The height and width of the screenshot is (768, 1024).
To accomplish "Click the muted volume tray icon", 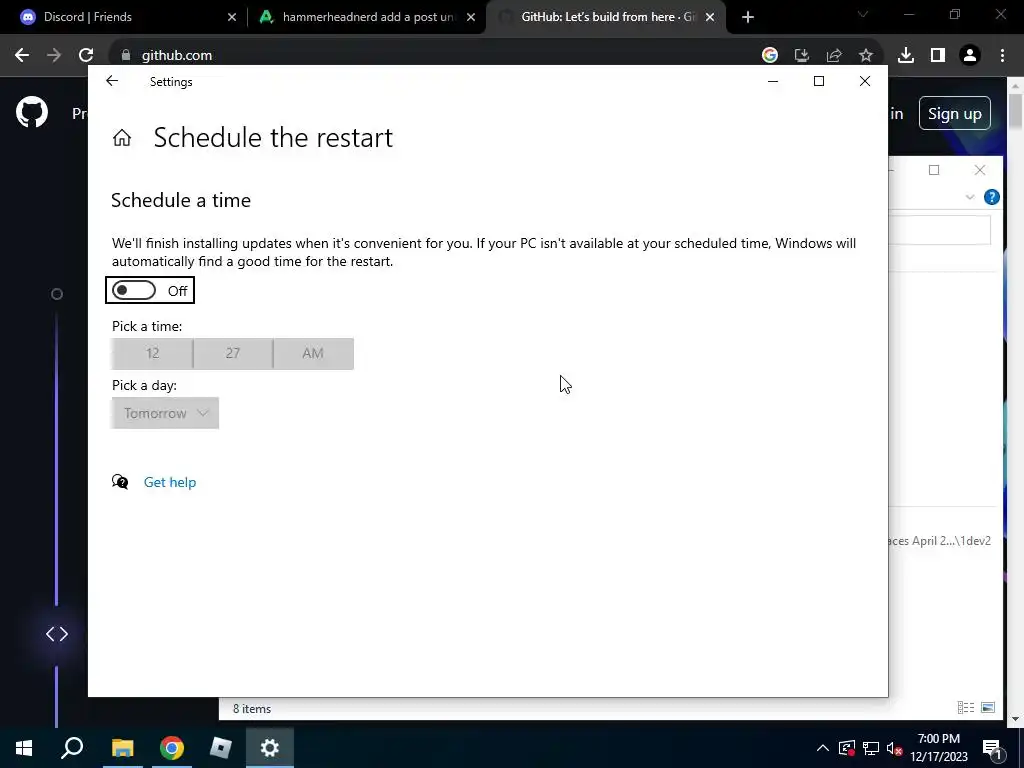I will tap(894, 748).
